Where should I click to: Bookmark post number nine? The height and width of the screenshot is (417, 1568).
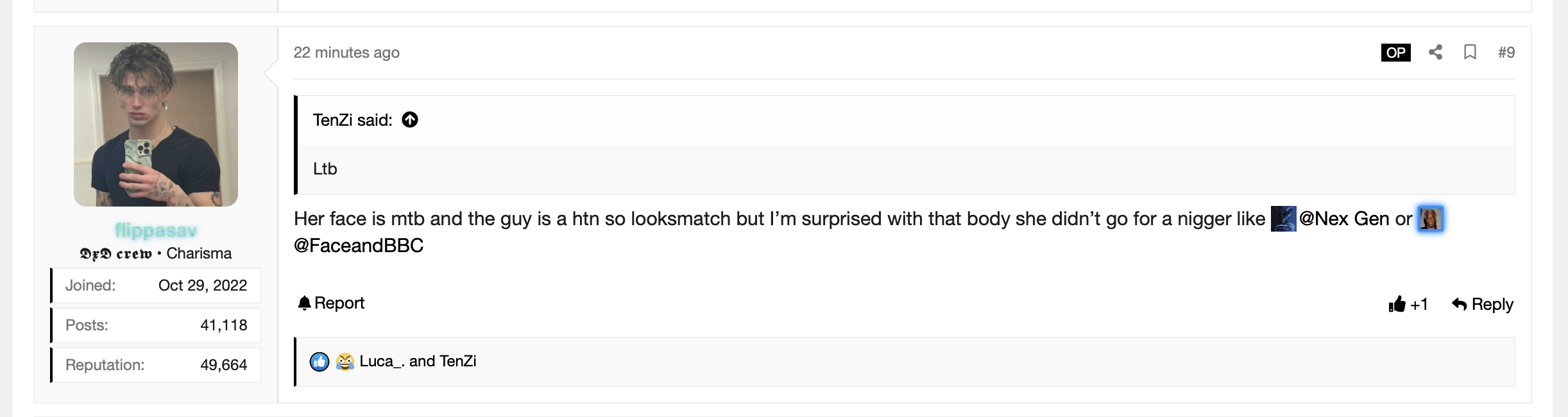(x=1470, y=53)
